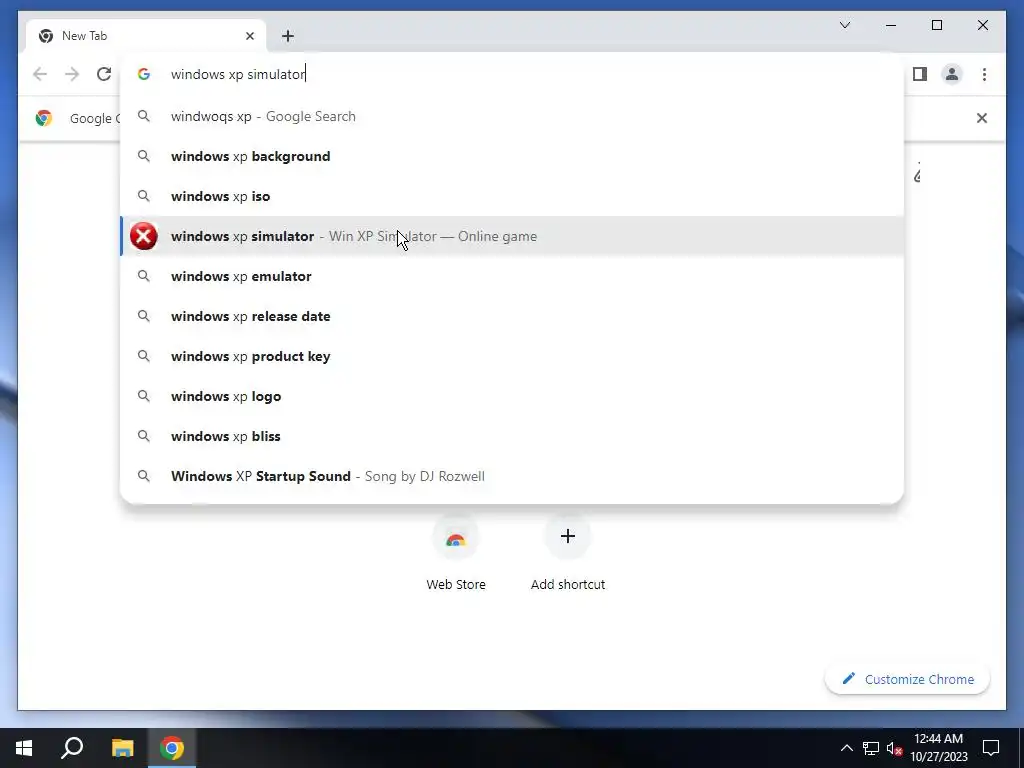Select the 'windwoqs xp - Google Search' suggestion
Viewport: 1024px width, 768px height.
512,116
